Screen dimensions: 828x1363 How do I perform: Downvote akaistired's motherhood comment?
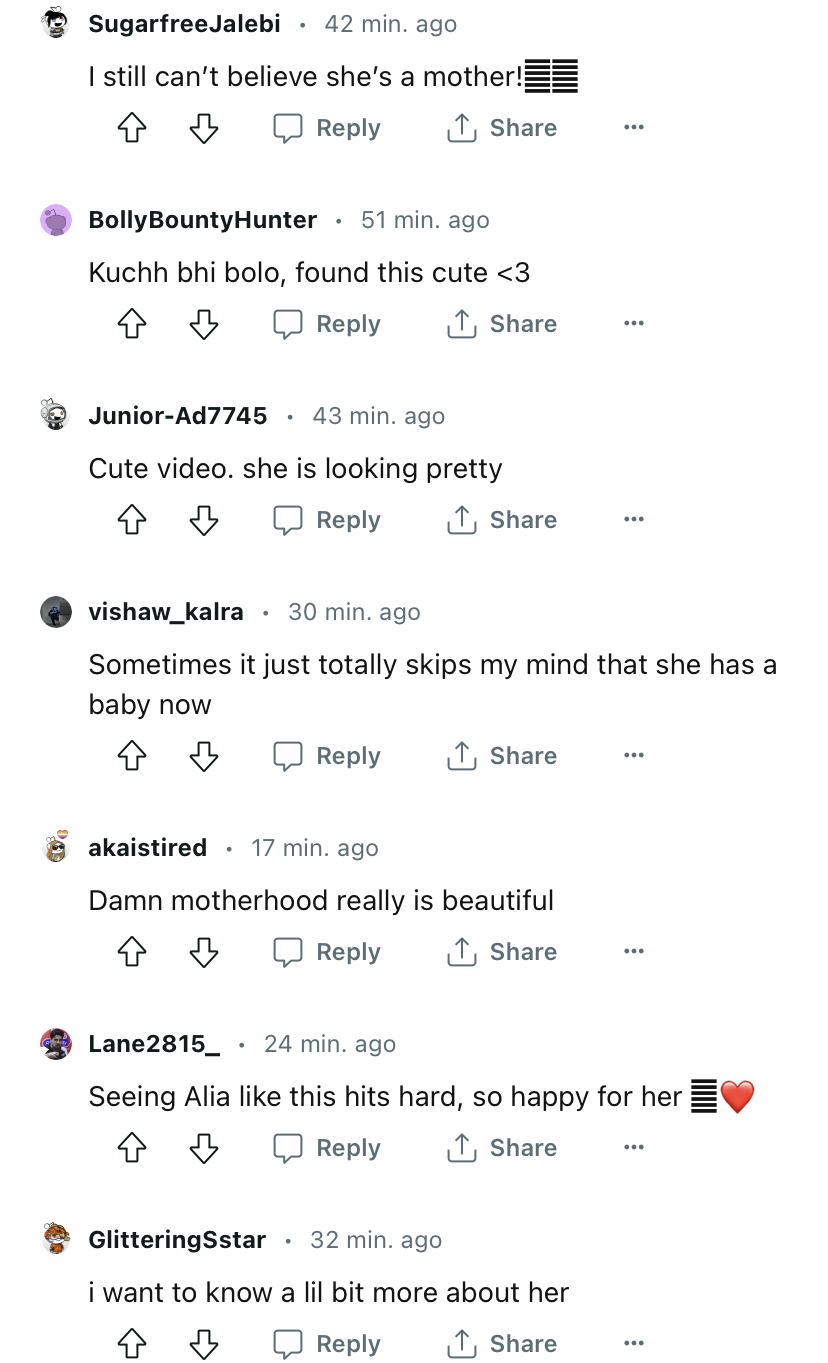(204, 952)
